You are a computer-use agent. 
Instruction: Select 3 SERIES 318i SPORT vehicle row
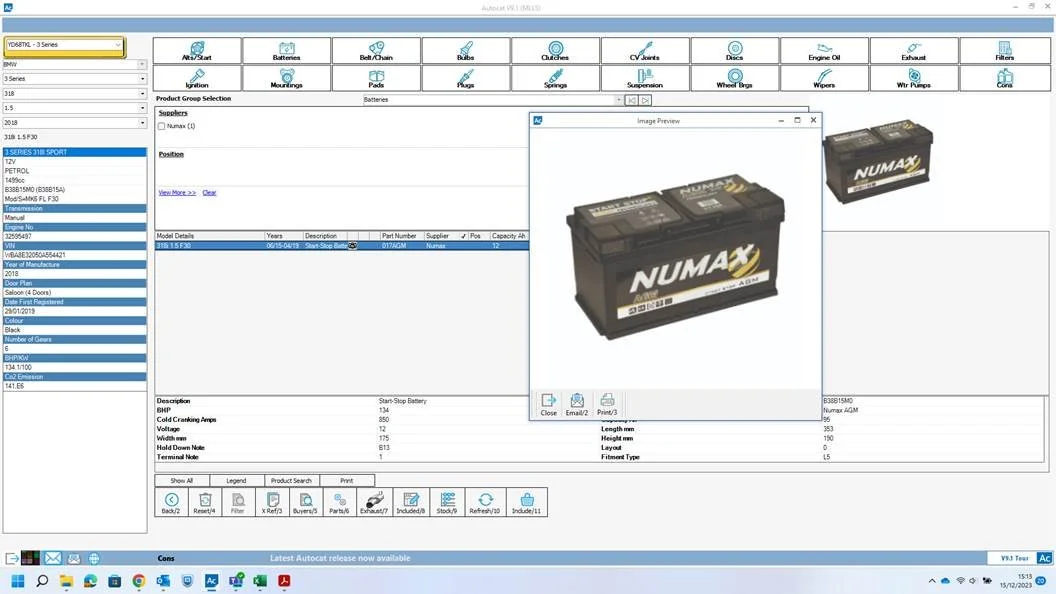click(x=75, y=152)
